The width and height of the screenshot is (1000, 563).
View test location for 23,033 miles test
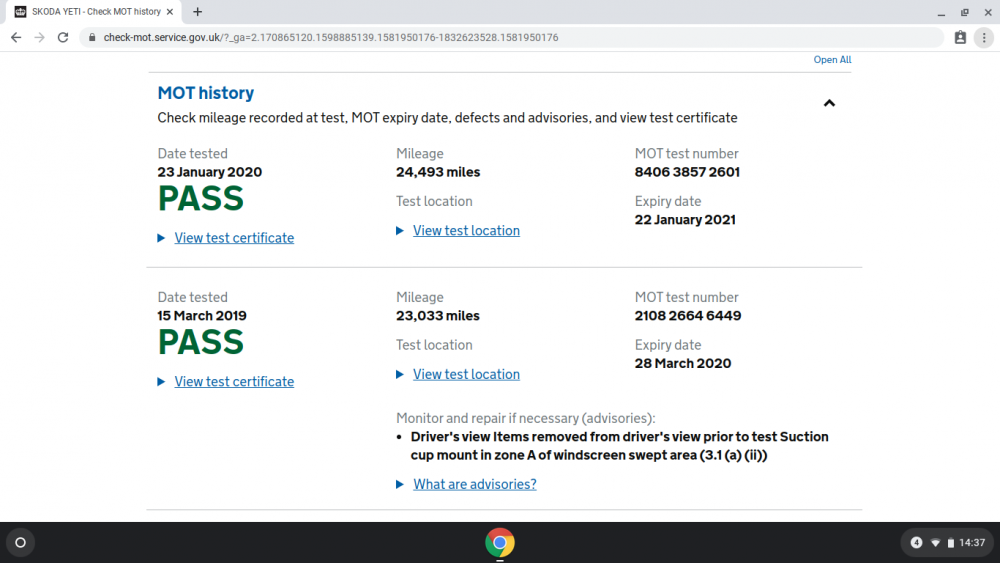(x=466, y=374)
